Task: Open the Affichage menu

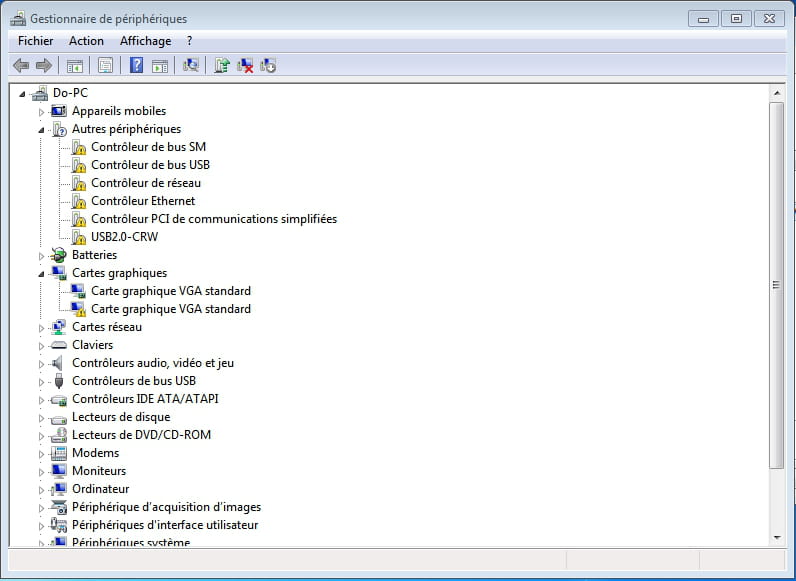Action: tap(145, 41)
